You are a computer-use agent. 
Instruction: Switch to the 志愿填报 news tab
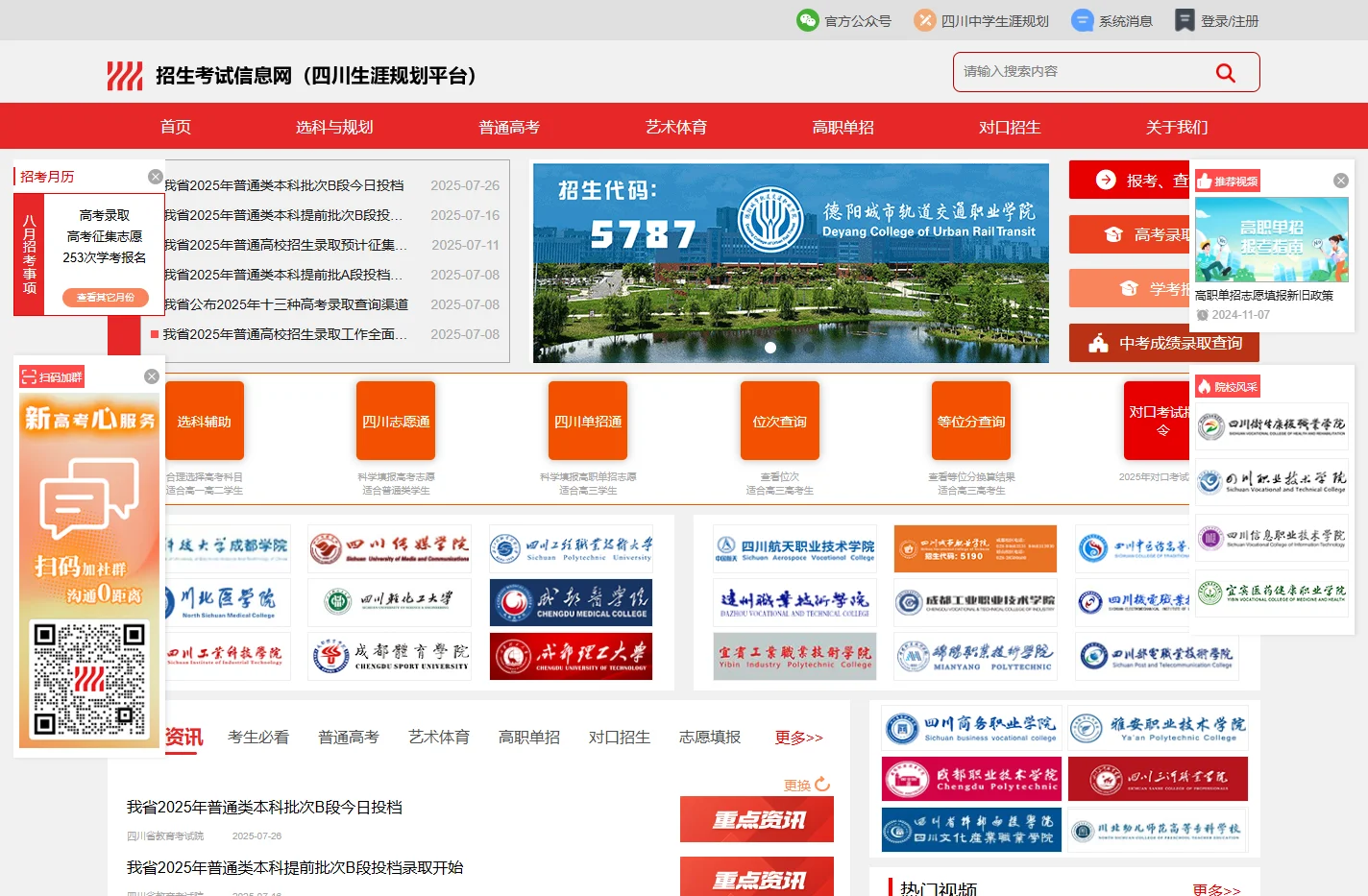[710, 737]
